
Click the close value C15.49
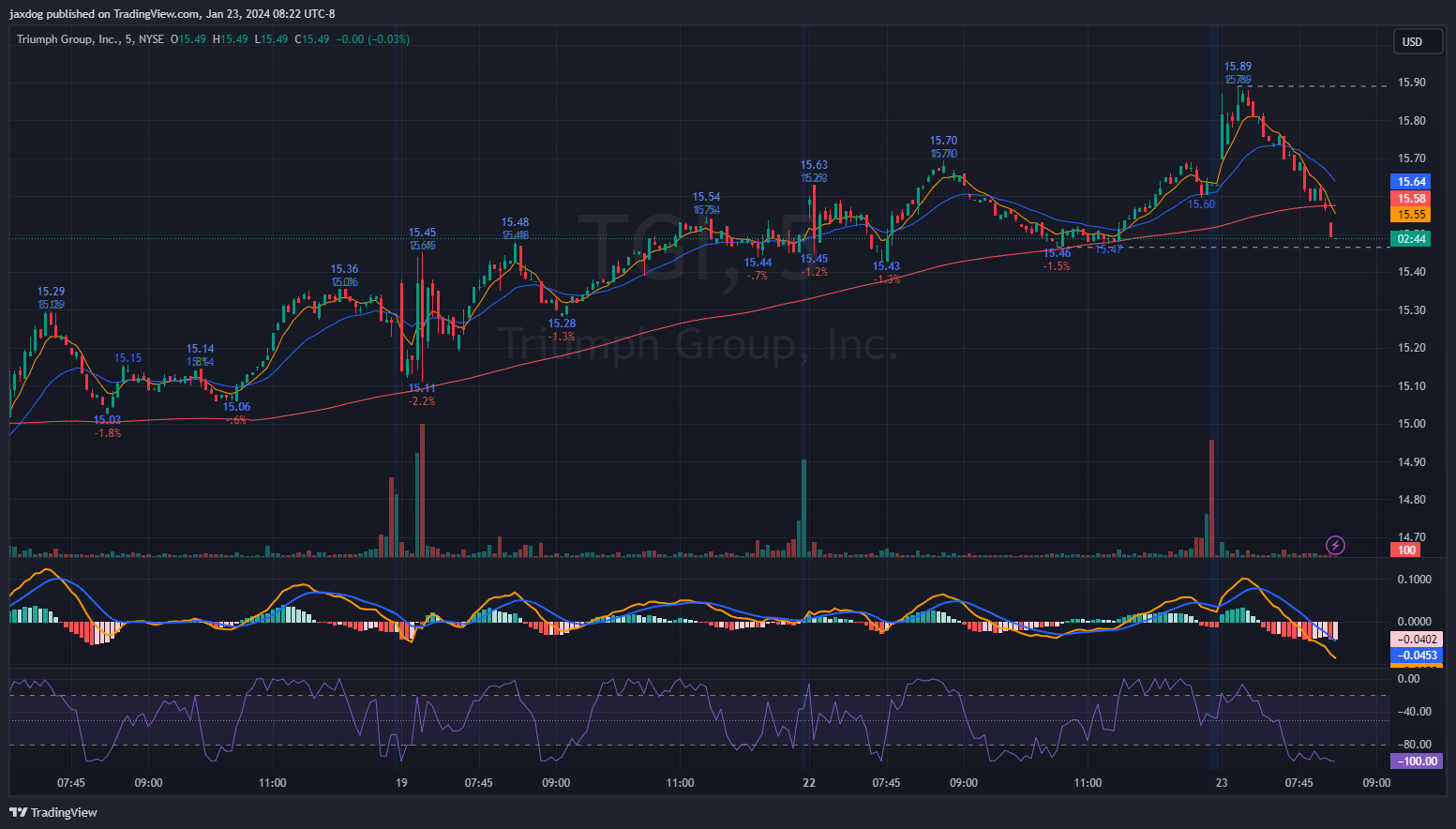[312, 39]
